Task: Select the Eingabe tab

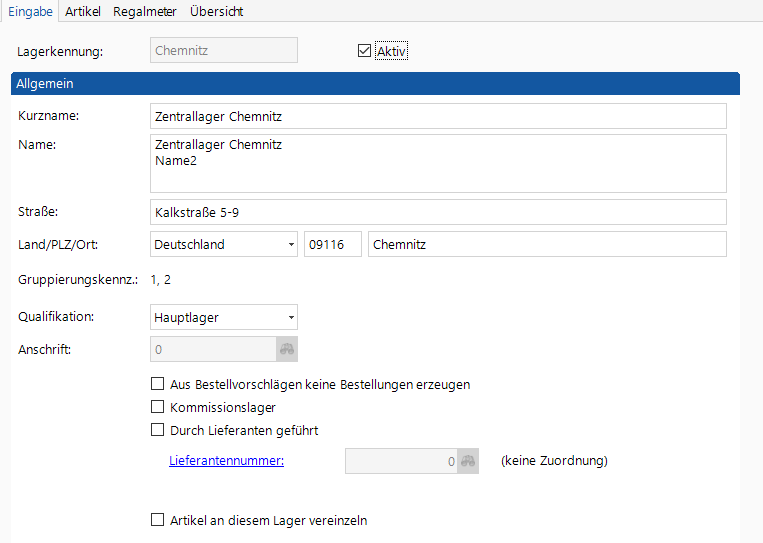Action: pyautogui.click(x=30, y=11)
